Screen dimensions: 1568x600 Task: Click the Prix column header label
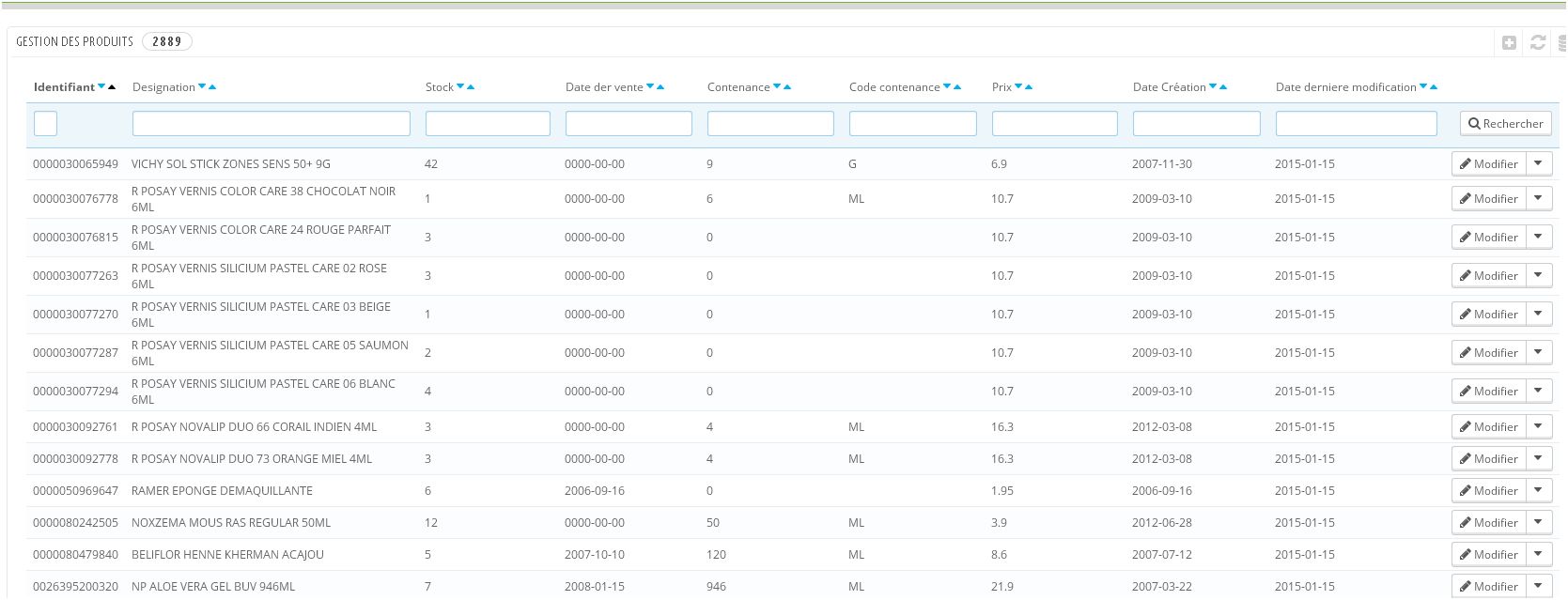pos(1001,87)
